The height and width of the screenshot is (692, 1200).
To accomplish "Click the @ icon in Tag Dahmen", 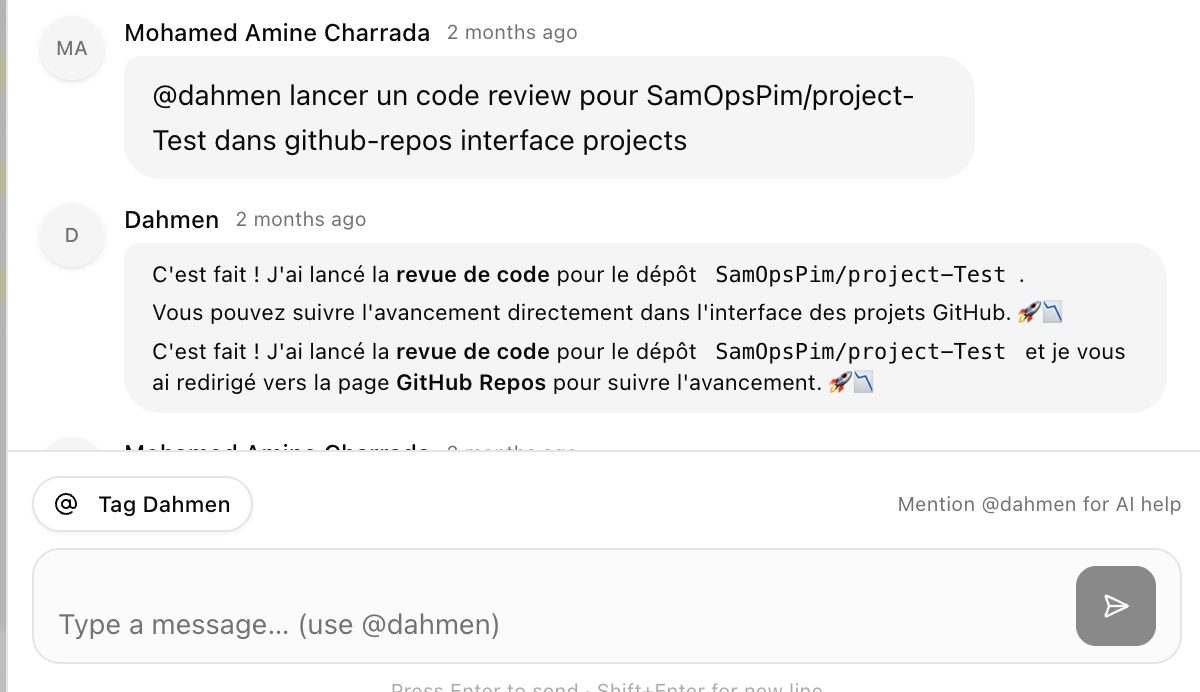I will click(x=66, y=504).
